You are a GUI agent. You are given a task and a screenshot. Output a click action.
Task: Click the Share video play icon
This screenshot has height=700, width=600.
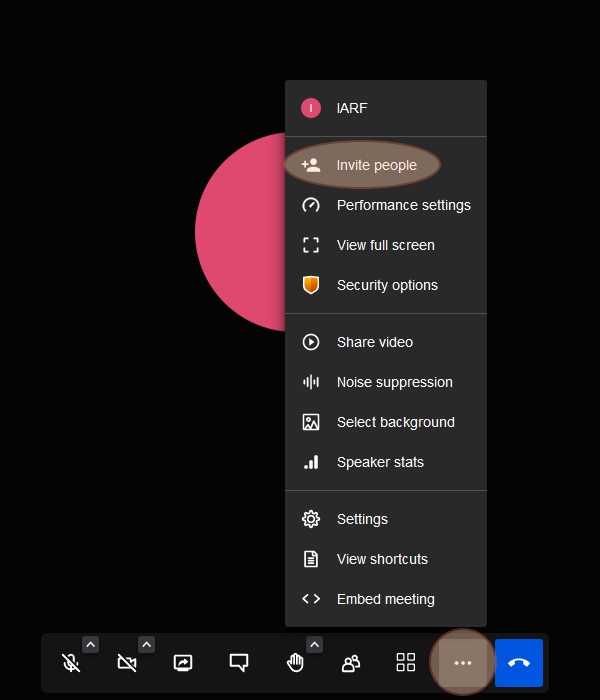coord(311,342)
